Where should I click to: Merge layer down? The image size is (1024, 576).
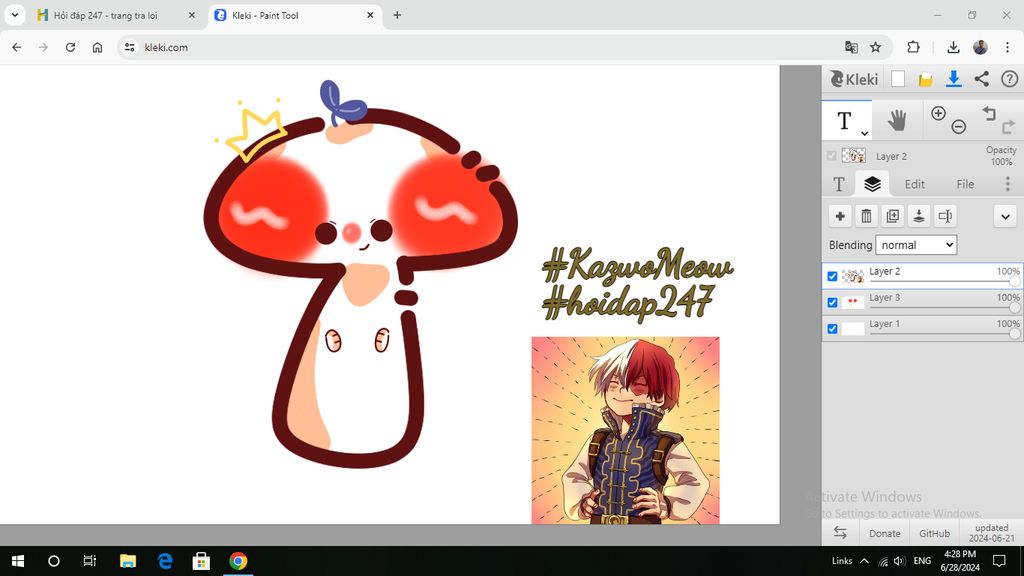(919, 216)
